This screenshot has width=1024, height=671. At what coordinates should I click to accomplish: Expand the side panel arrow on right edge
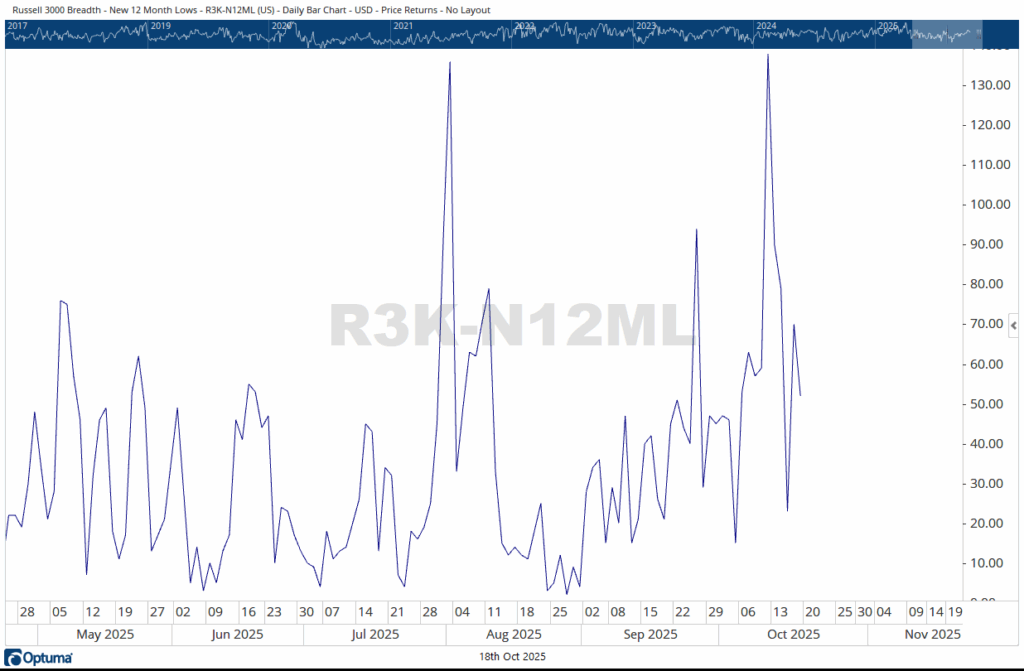(1013, 326)
